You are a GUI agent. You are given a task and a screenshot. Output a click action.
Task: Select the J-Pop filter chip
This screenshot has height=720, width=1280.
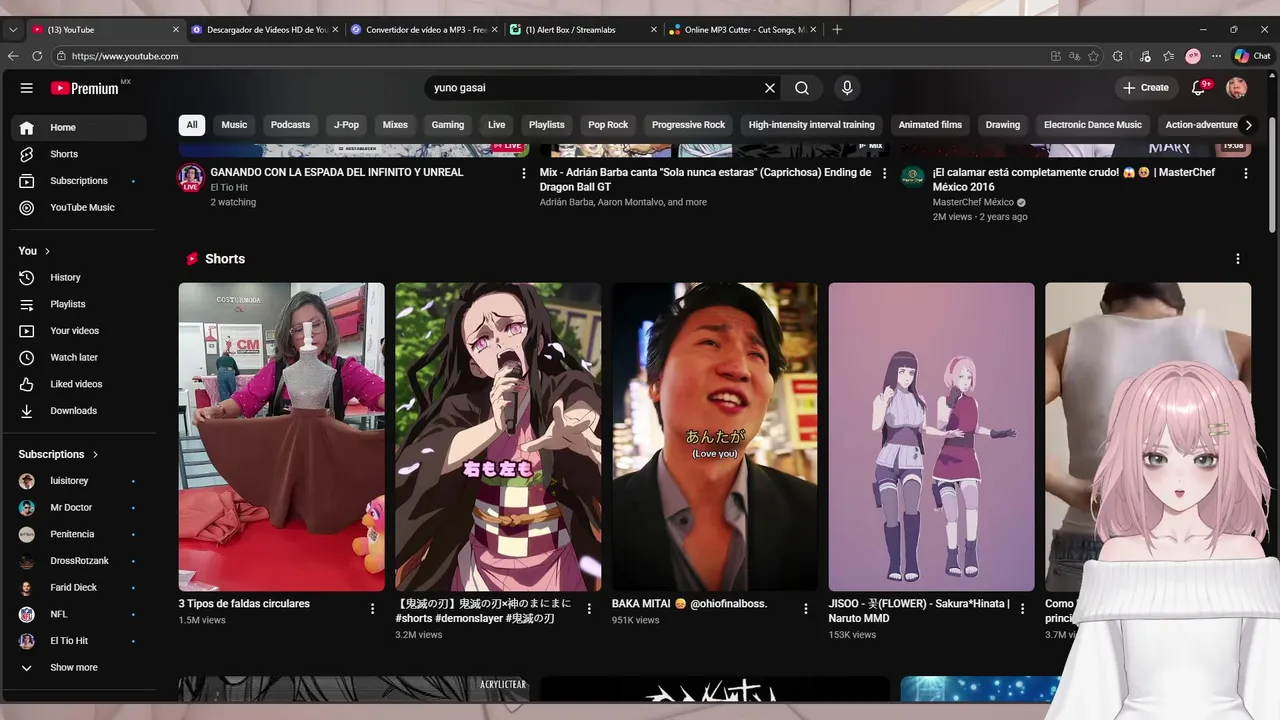[346, 125]
